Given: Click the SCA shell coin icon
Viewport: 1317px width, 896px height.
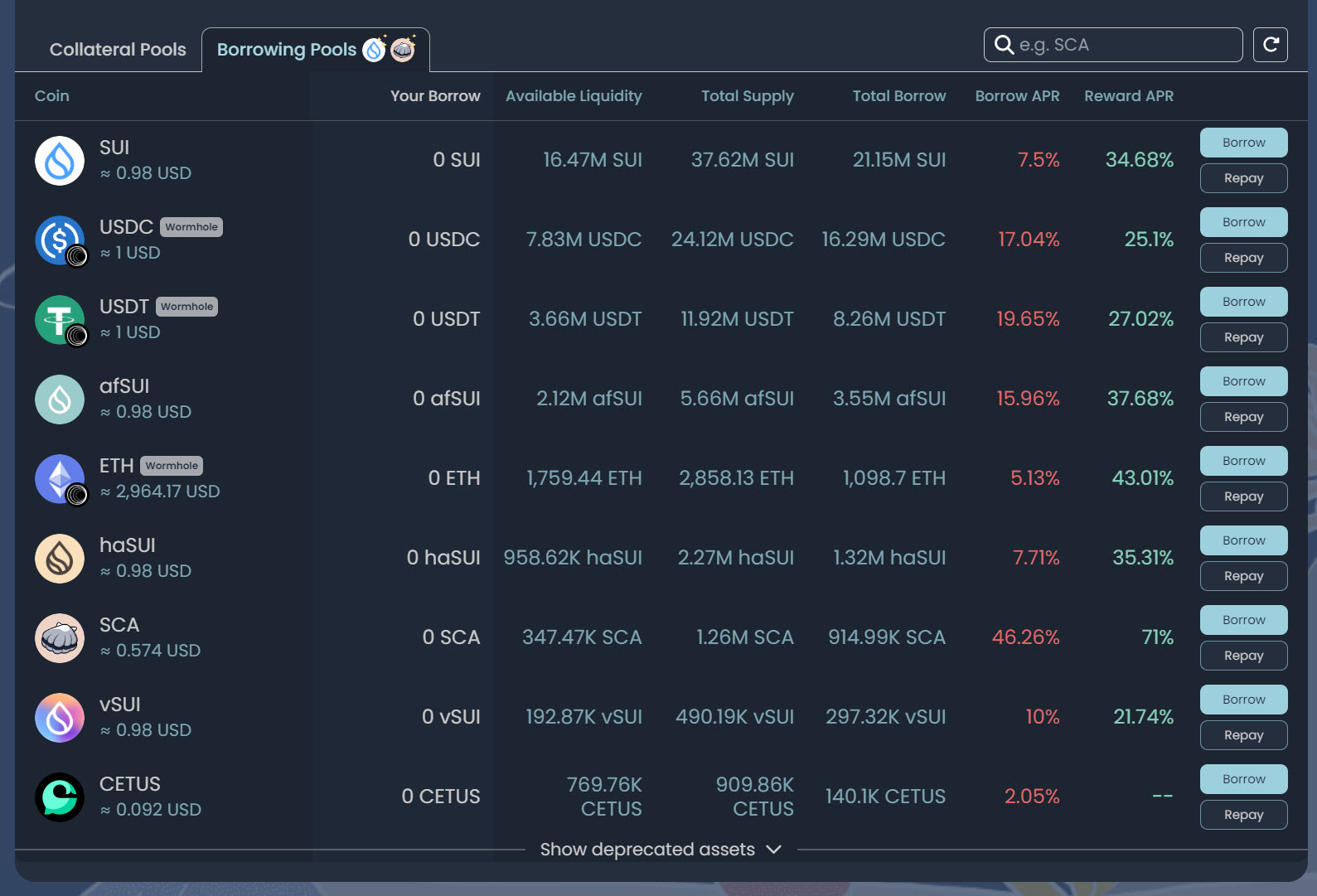Looking at the screenshot, I should (60, 638).
